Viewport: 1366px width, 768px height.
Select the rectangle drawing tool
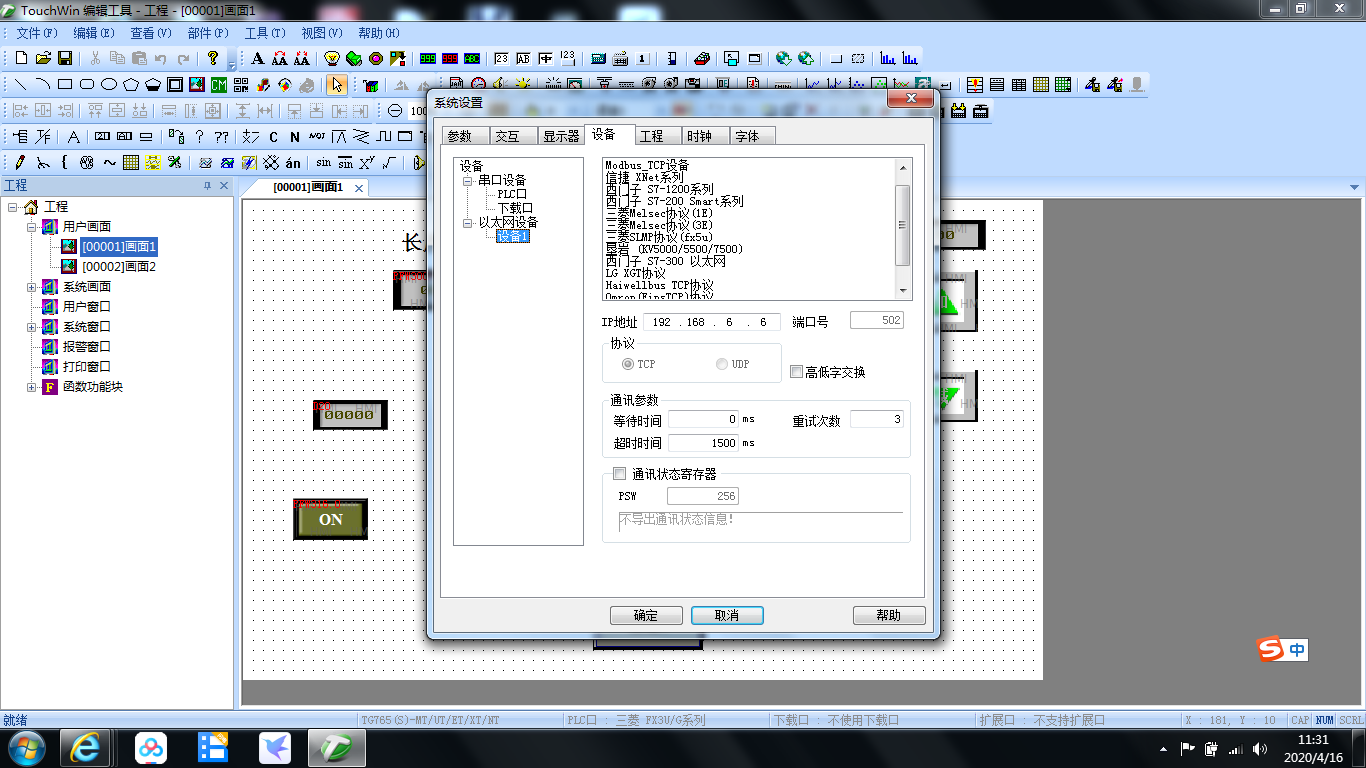coord(65,84)
